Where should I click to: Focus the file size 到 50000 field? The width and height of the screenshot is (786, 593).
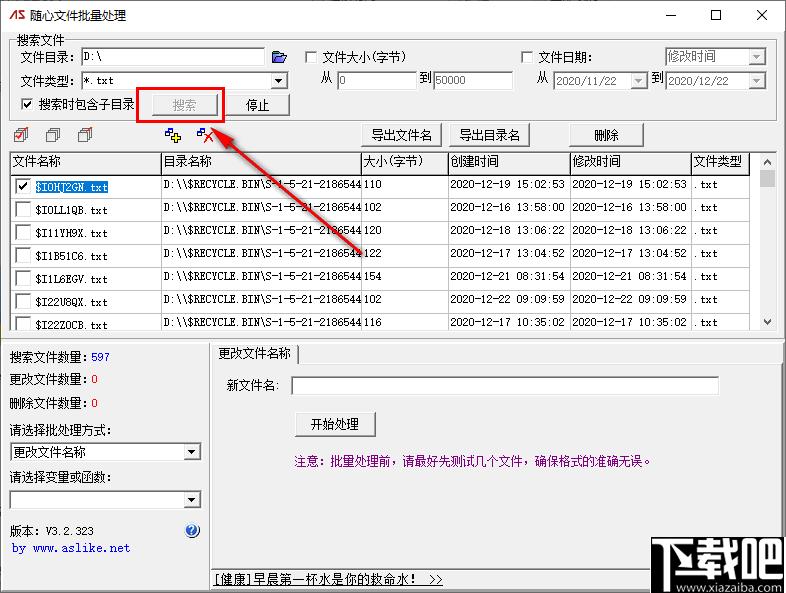473,80
